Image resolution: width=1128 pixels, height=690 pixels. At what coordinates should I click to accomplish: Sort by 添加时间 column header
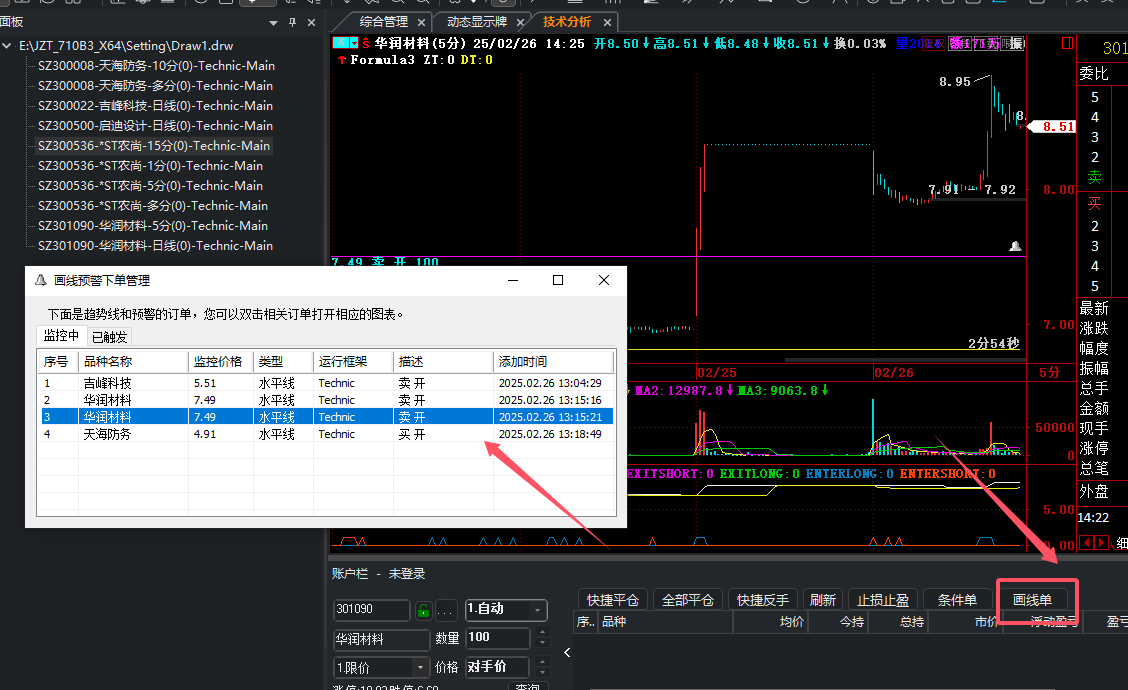pyautogui.click(x=553, y=361)
